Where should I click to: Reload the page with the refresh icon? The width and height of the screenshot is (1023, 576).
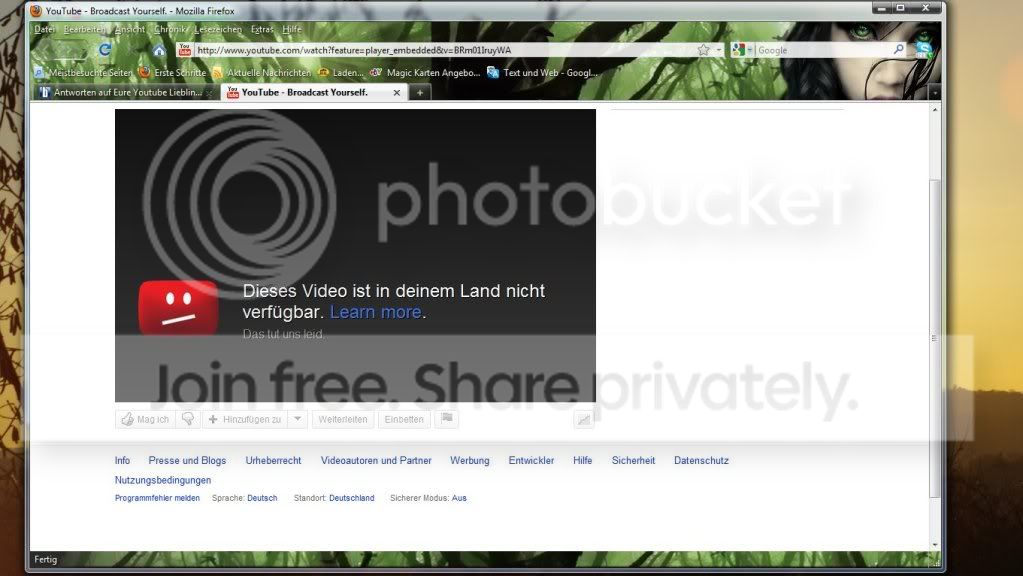click(104, 50)
